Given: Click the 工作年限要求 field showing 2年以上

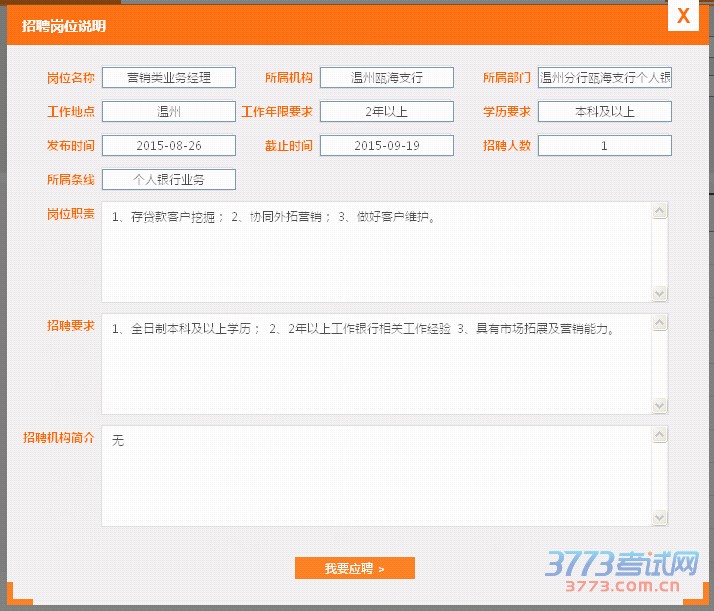Looking at the screenshot, I should coord(387,111).
